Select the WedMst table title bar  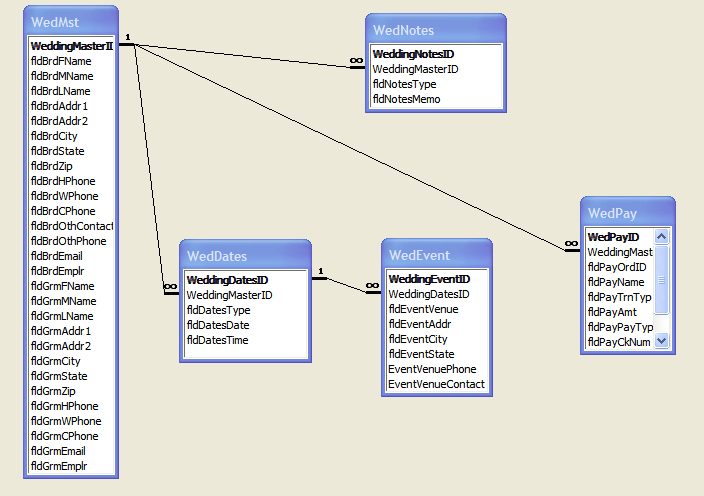tap(70, 20)
